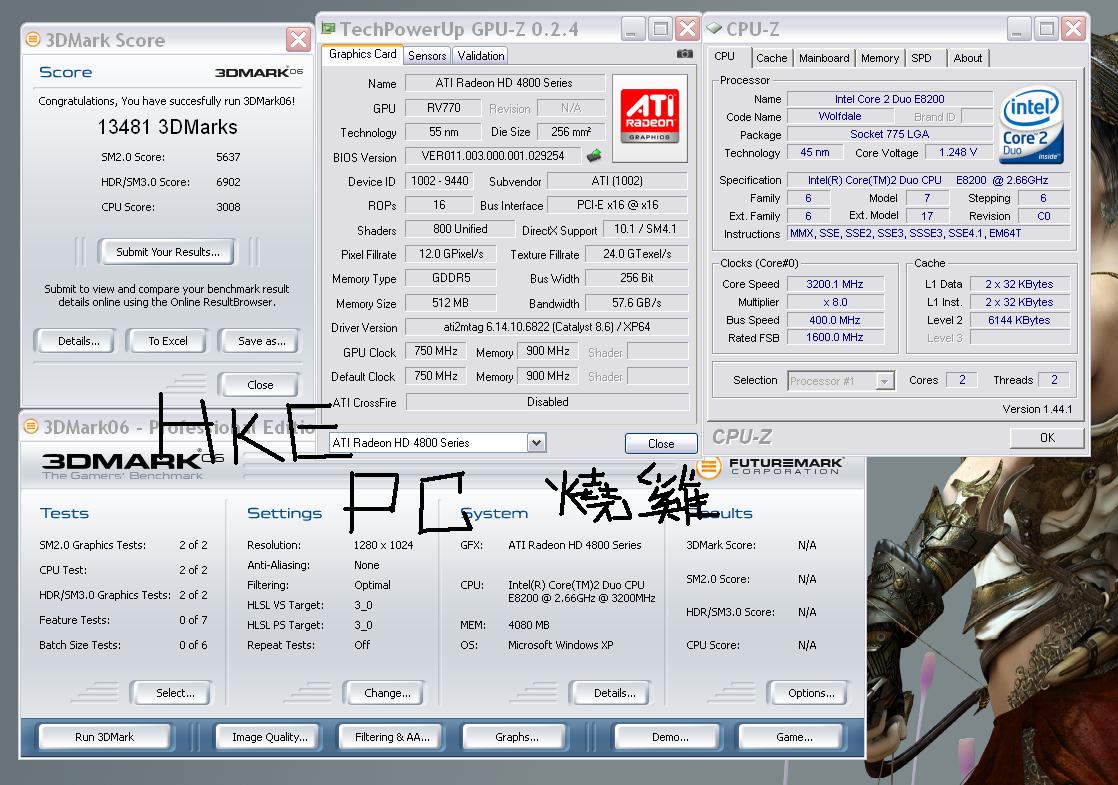Switch to the Validation tab in GPU-Z

point(481,56)
